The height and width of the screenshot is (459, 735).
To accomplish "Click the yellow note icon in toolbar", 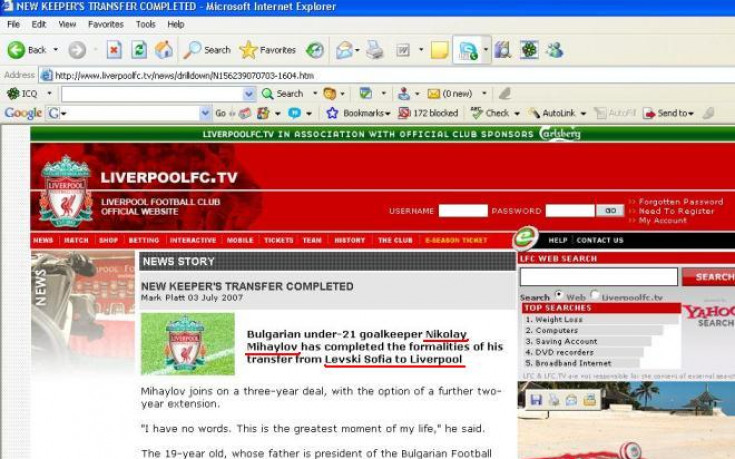I will [439, 50].
